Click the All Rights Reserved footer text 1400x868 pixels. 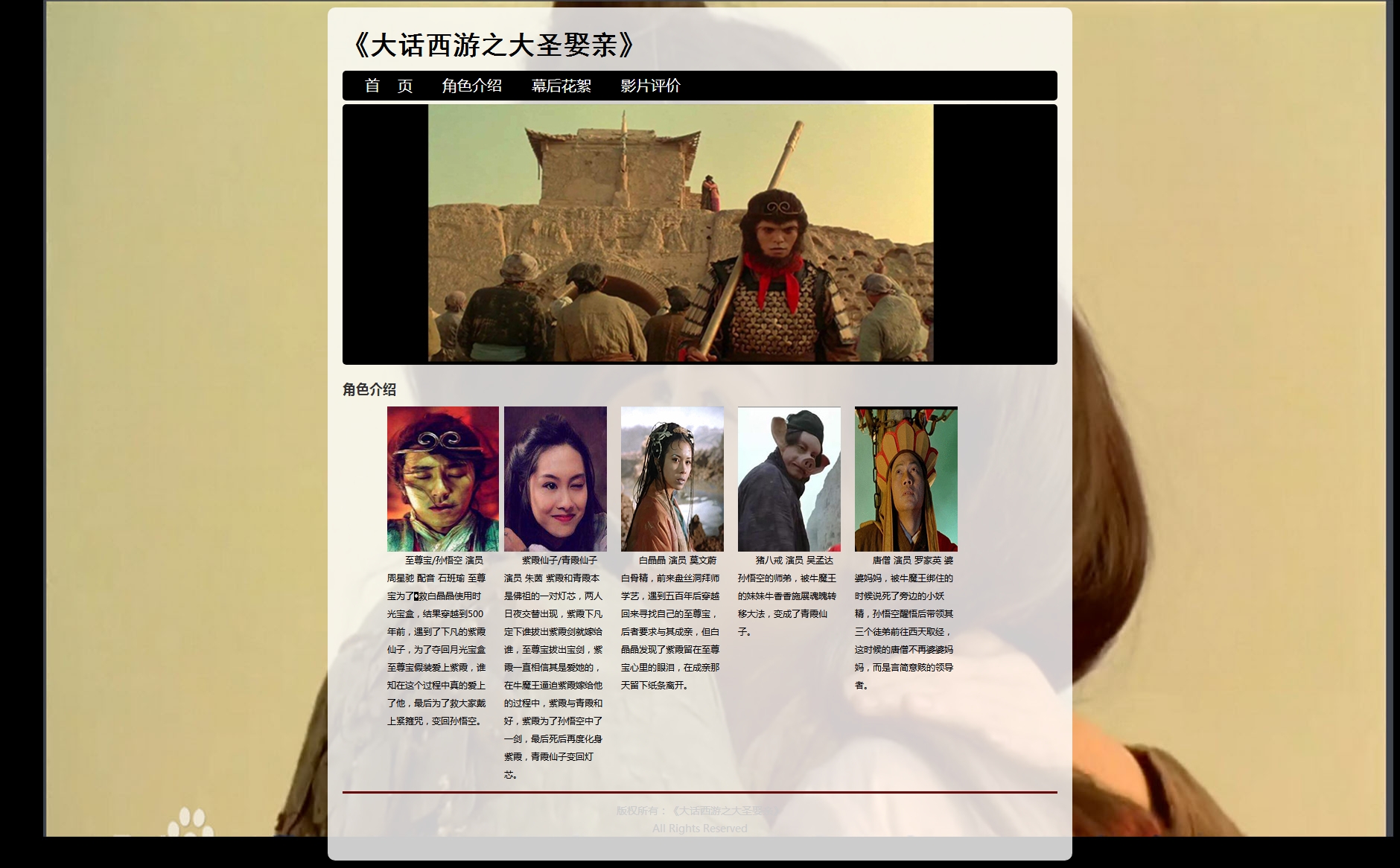pyautogui.click(x=699, y=829)
